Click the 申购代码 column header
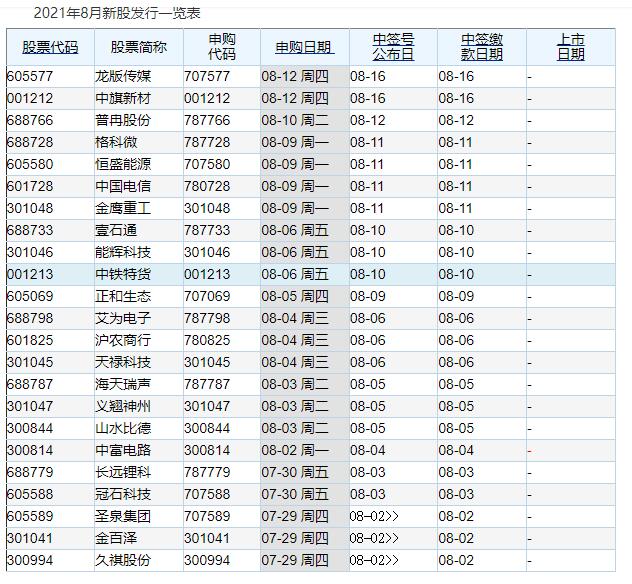The image size is (632, 584). [222, 47]
